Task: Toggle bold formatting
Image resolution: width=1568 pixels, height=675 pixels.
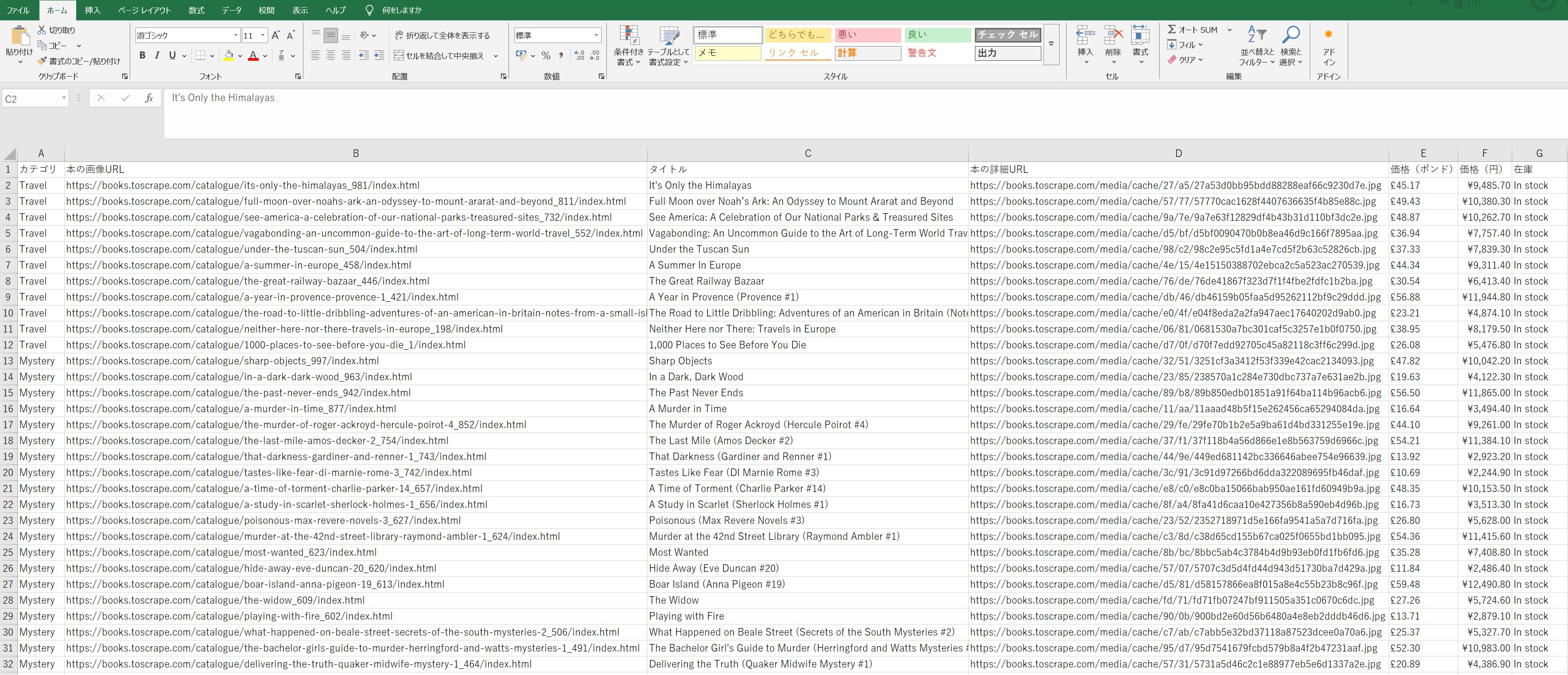Action: coord(143,55)
